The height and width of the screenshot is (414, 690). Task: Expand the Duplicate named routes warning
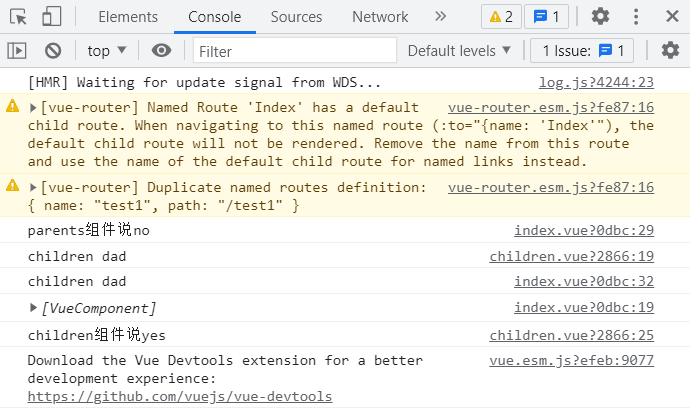tap(33, 188)
